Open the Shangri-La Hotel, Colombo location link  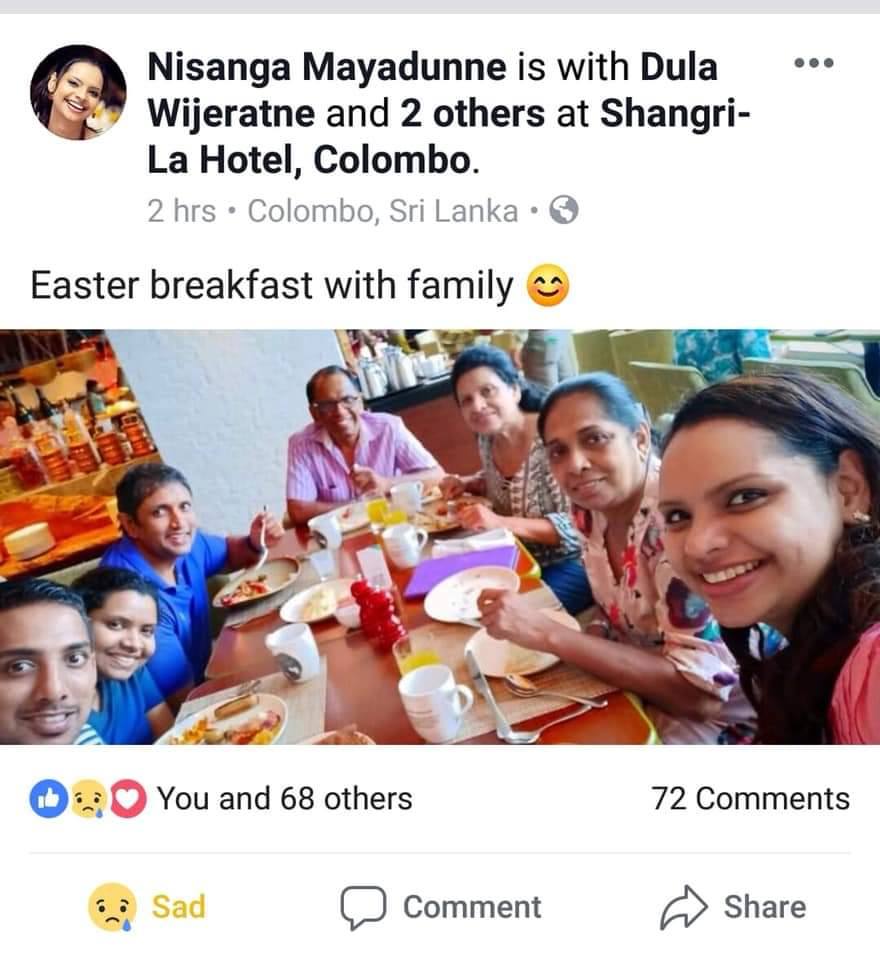pyautogui.click(x=449, y=137)
